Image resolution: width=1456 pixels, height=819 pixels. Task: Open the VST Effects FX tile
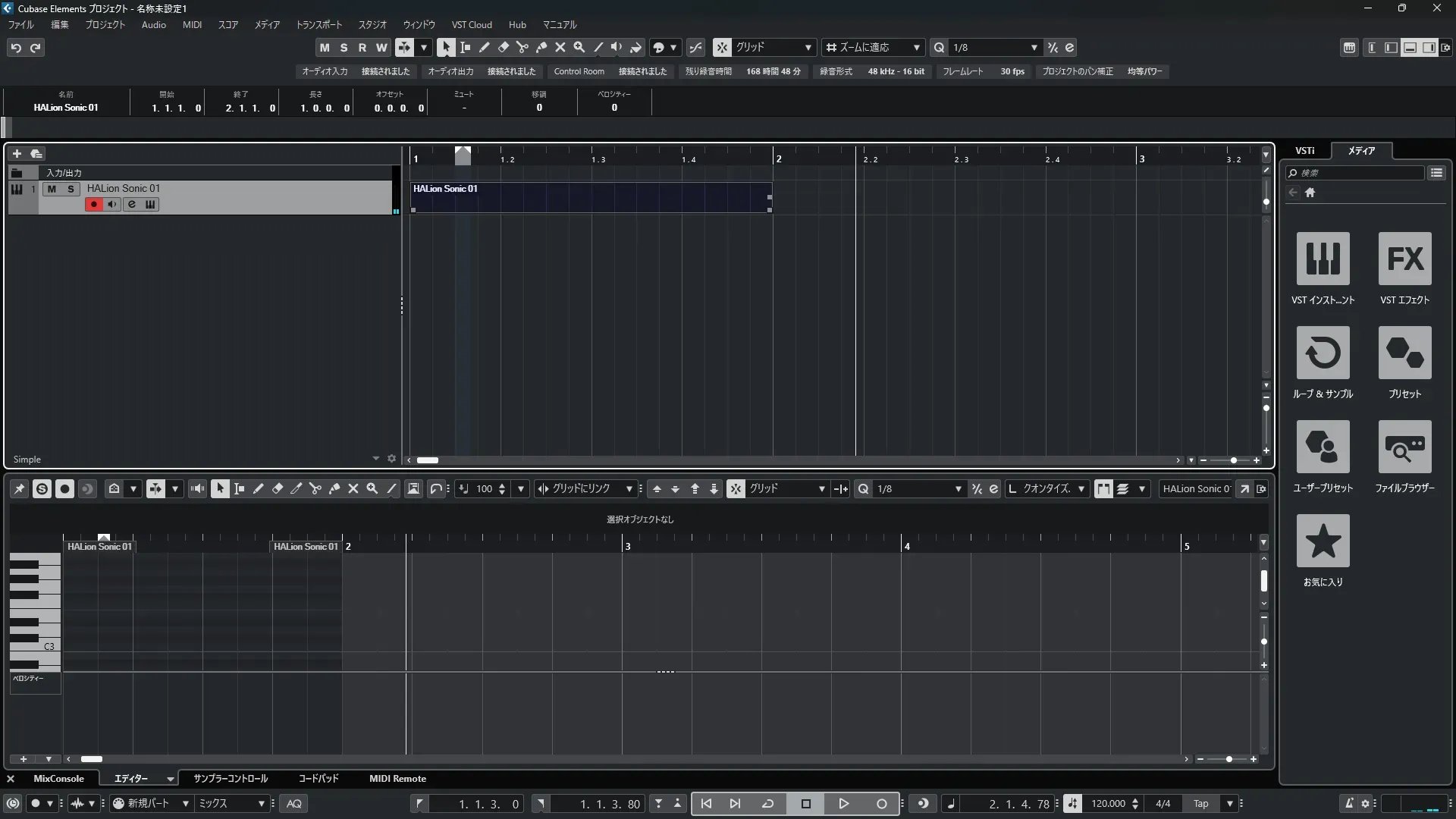point(1404,259)
